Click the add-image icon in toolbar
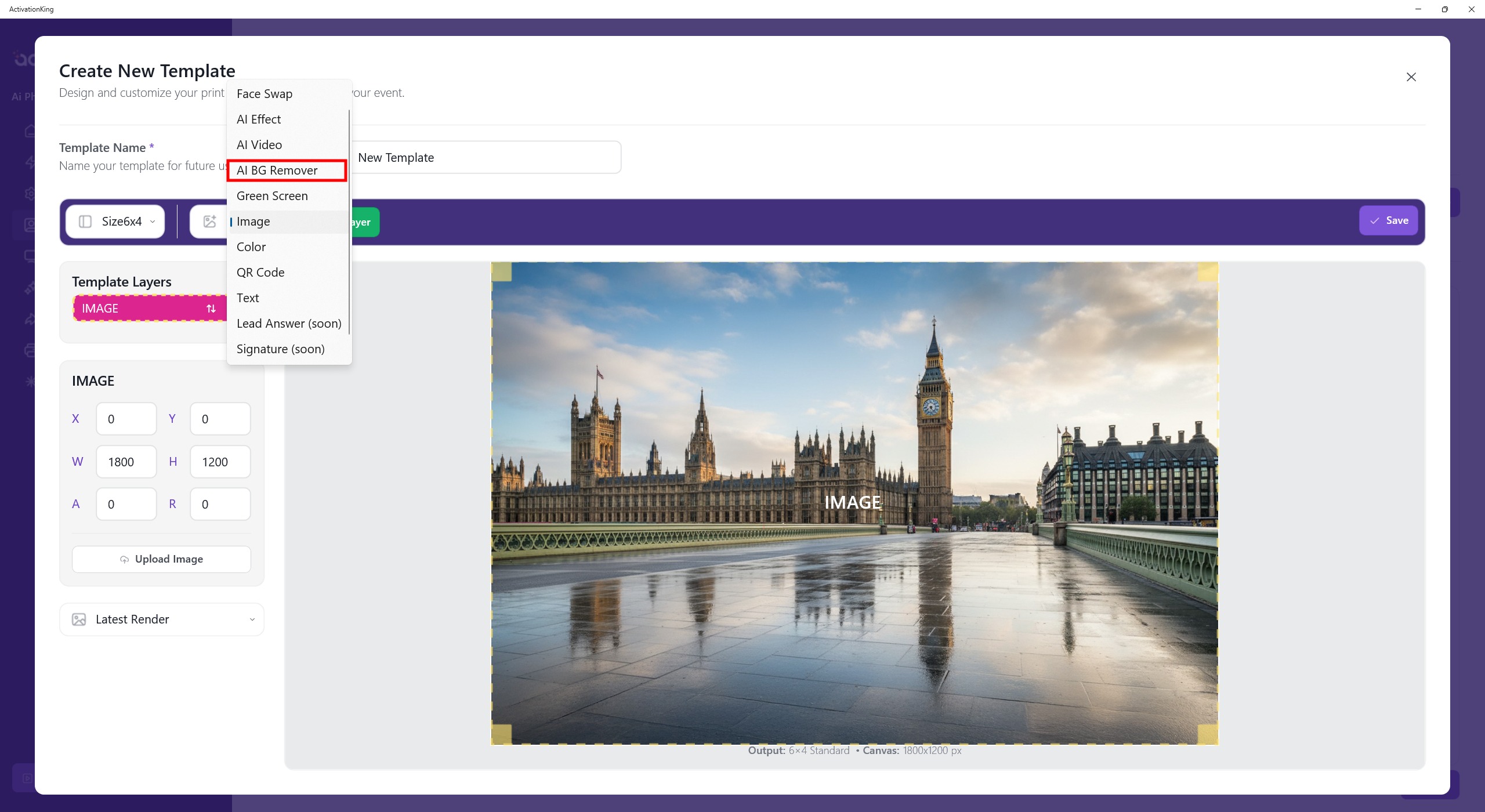The height and width of the screenshot is (812, 1485). 209,222
